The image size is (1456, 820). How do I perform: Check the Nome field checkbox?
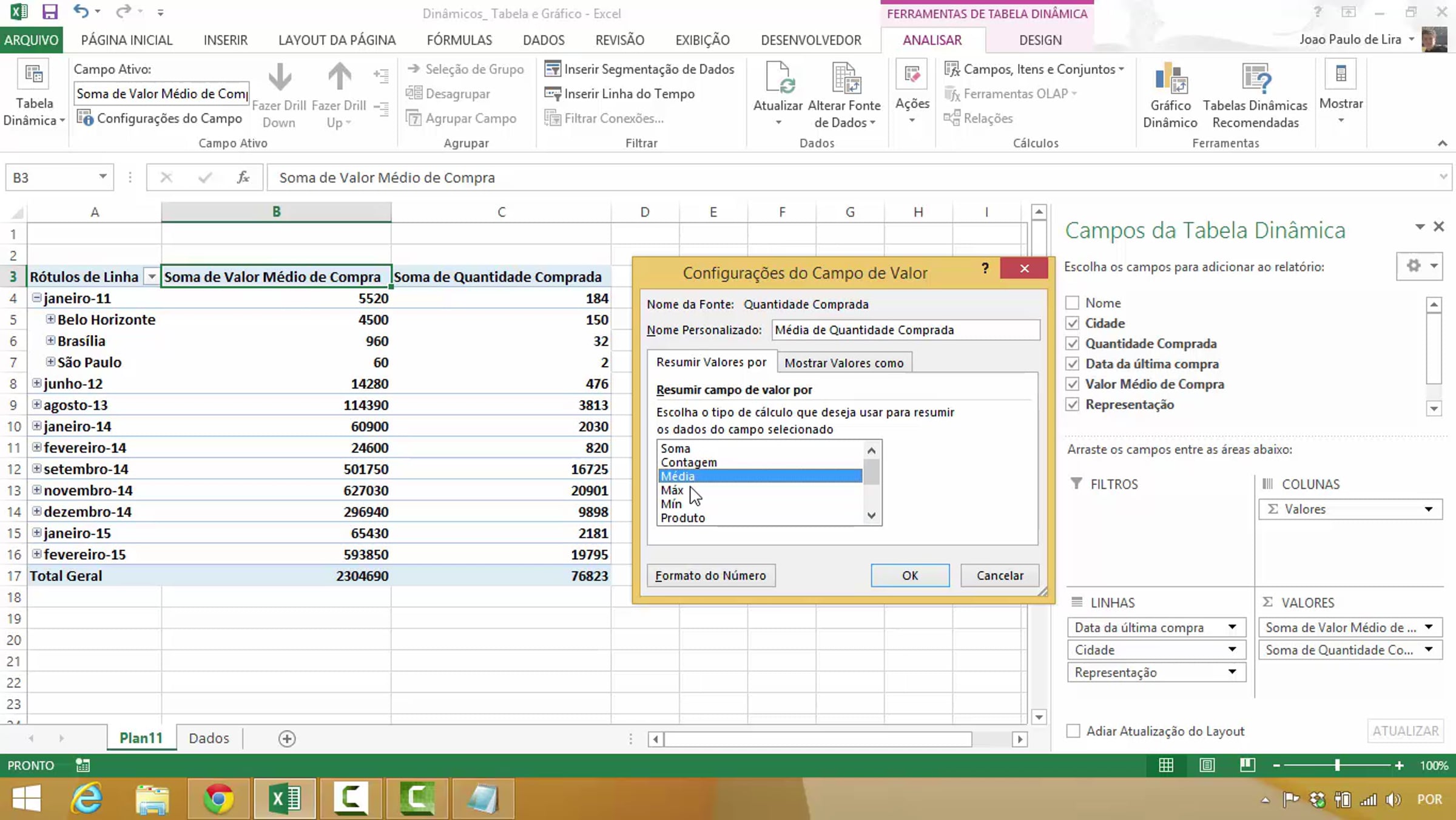click(1073, 303)
